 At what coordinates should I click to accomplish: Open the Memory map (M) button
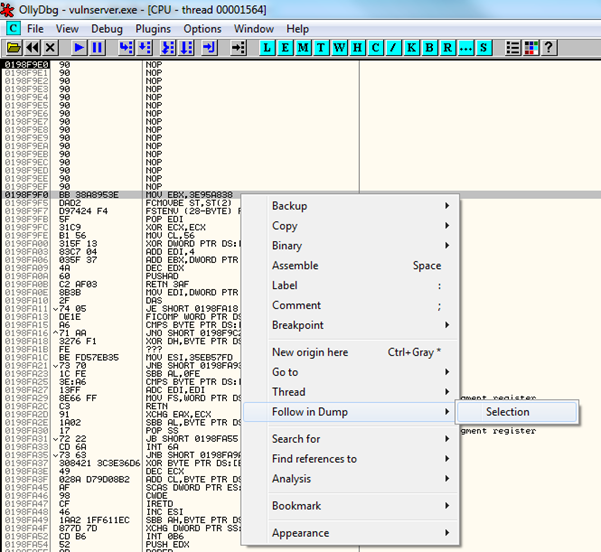(x=304, y=47)
